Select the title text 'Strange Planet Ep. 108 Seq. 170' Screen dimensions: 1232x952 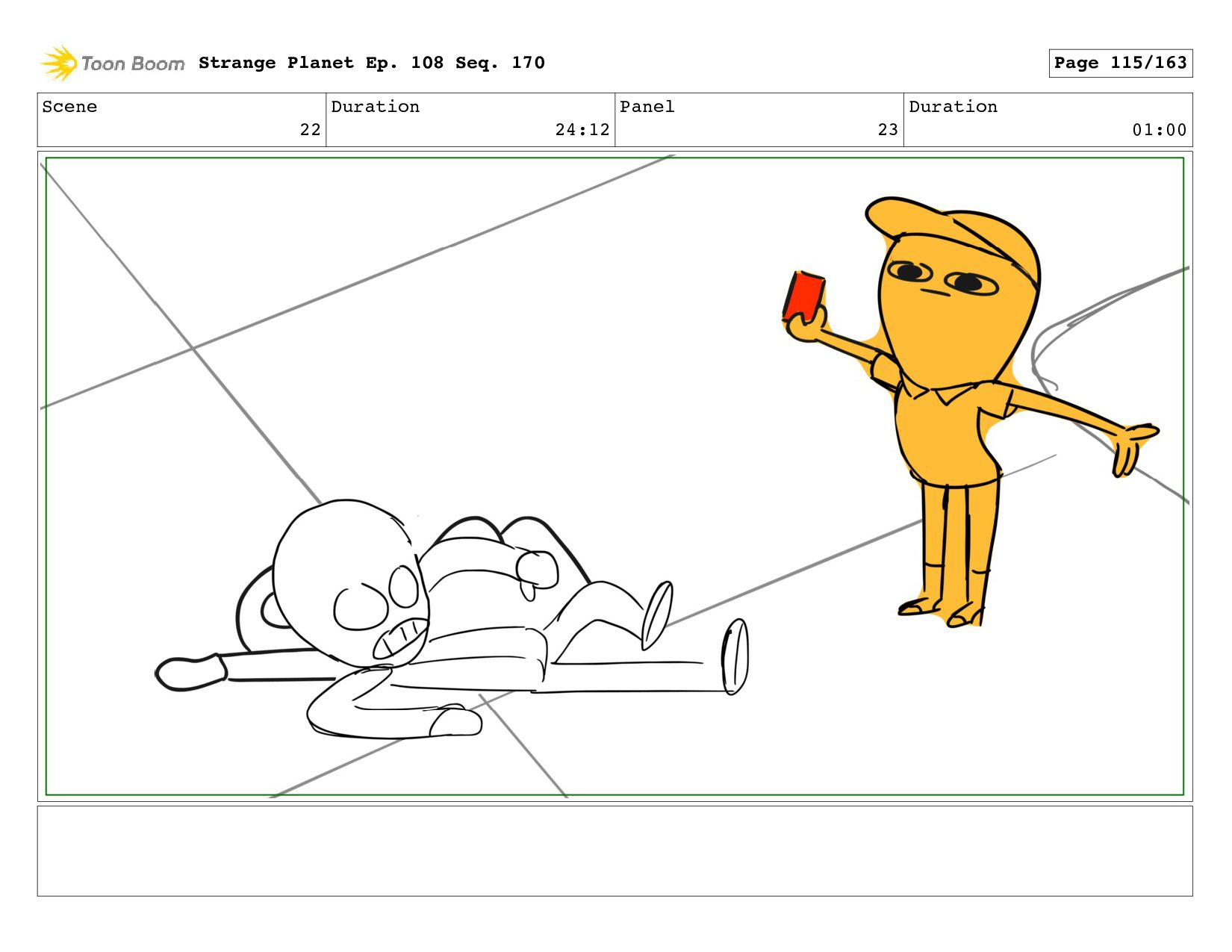[x=372, y=63]
